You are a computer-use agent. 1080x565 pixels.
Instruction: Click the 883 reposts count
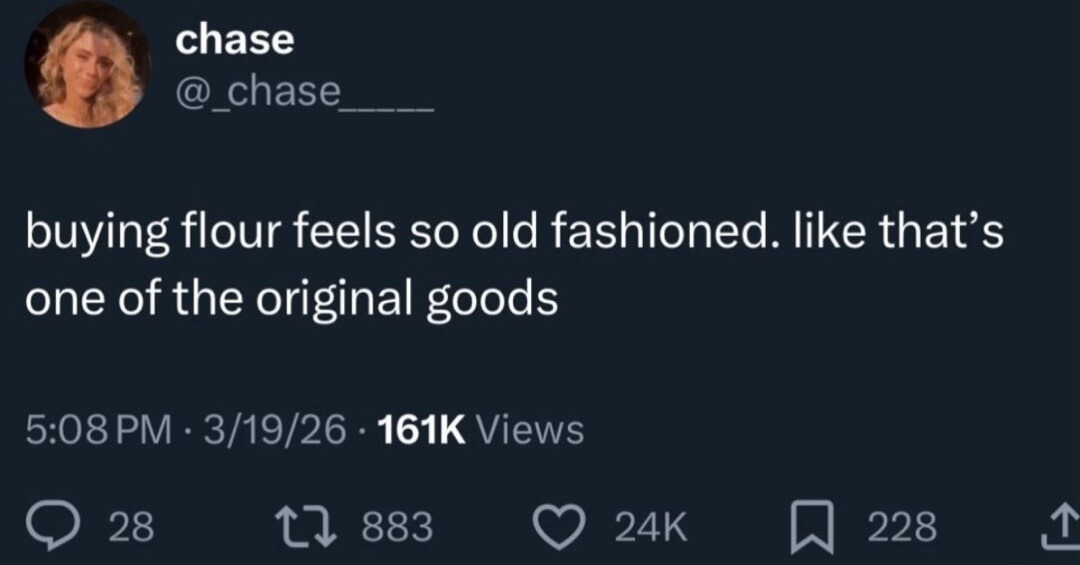coord(396,526)
